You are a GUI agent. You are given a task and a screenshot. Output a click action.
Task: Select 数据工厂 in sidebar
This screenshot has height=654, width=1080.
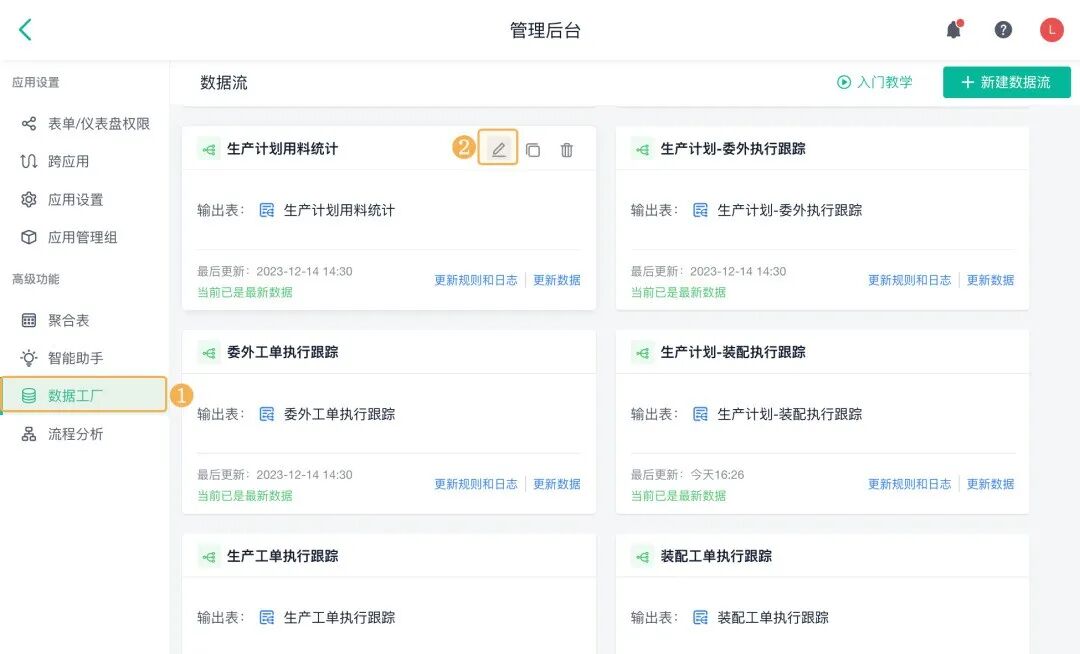pos(84,395)
